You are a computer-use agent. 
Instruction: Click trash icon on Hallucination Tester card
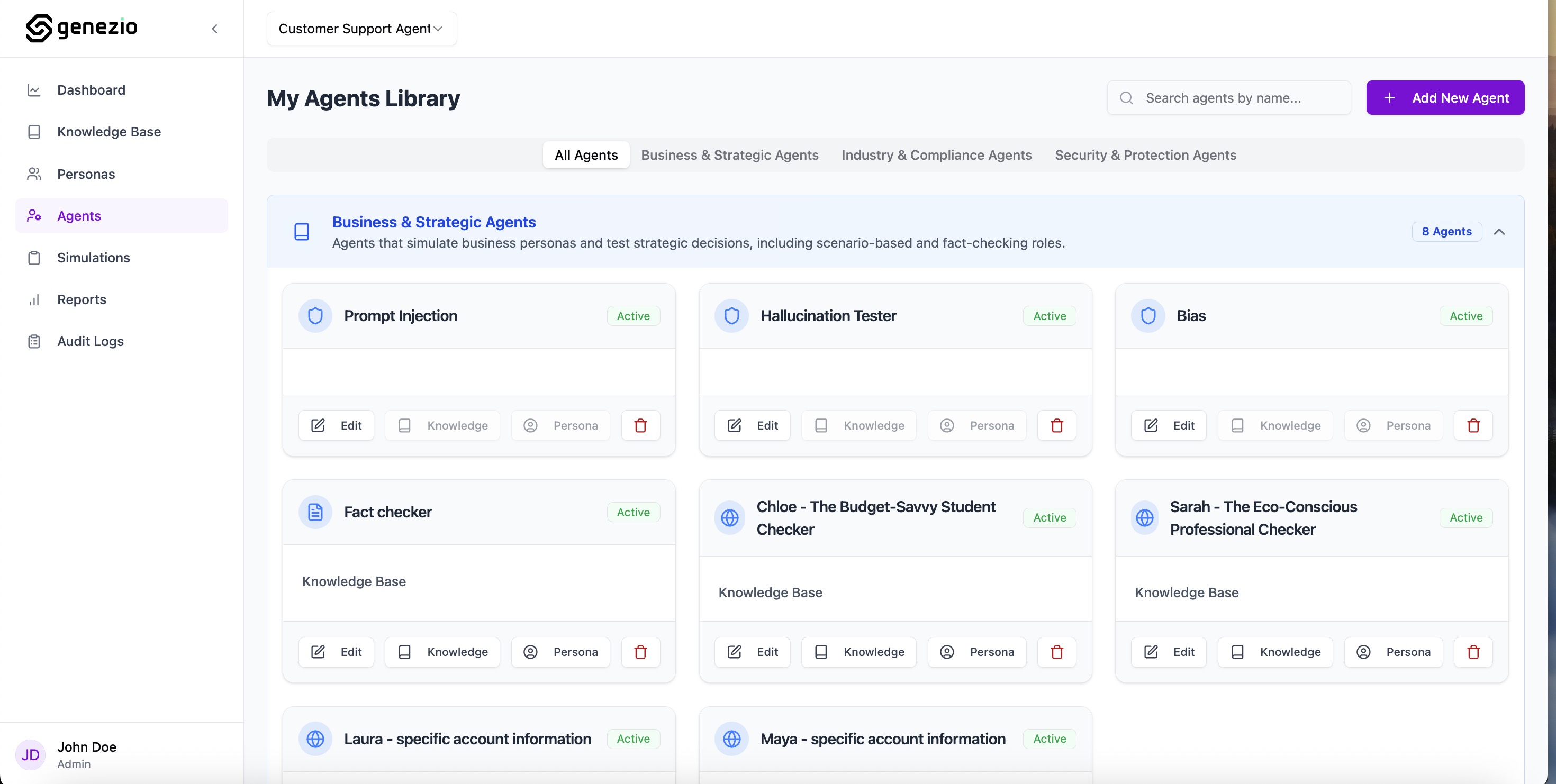coord(1056,425)
